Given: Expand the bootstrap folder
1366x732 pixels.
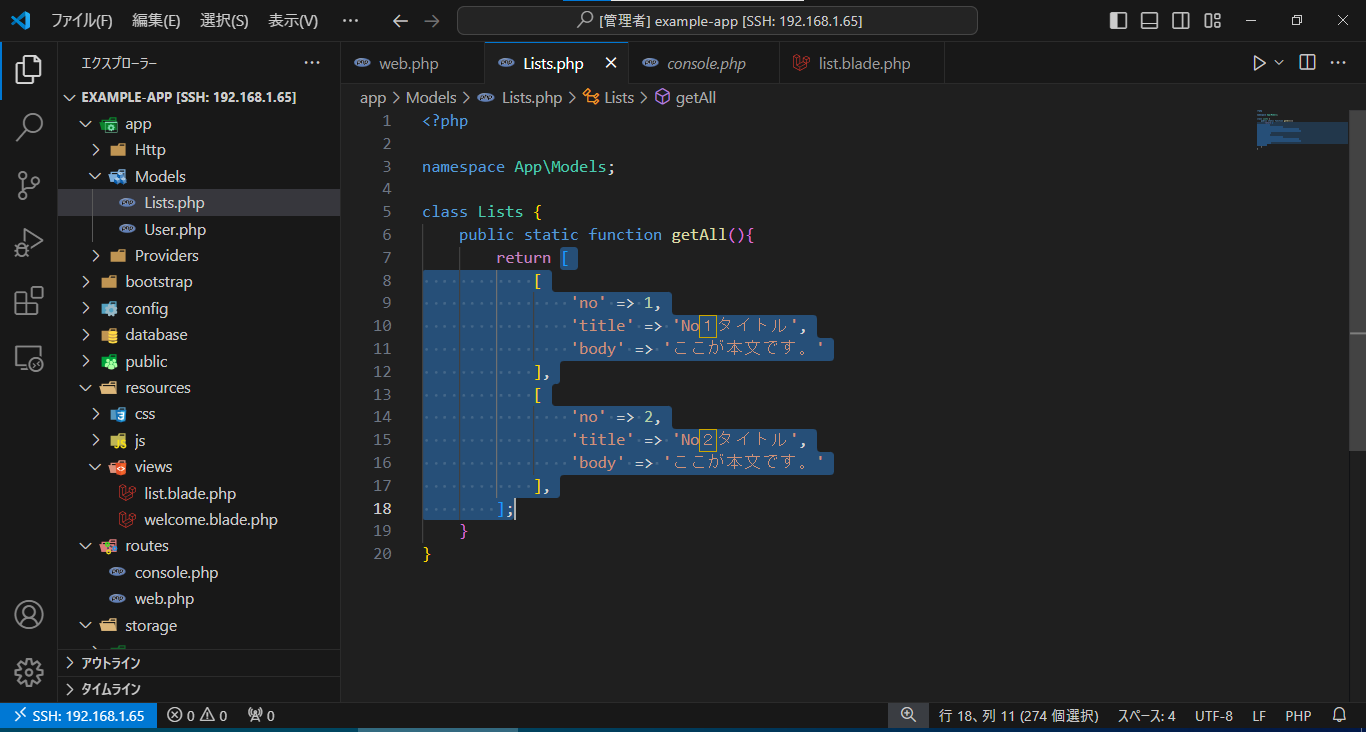Looking at the screenshot, I should click(199, 282).
